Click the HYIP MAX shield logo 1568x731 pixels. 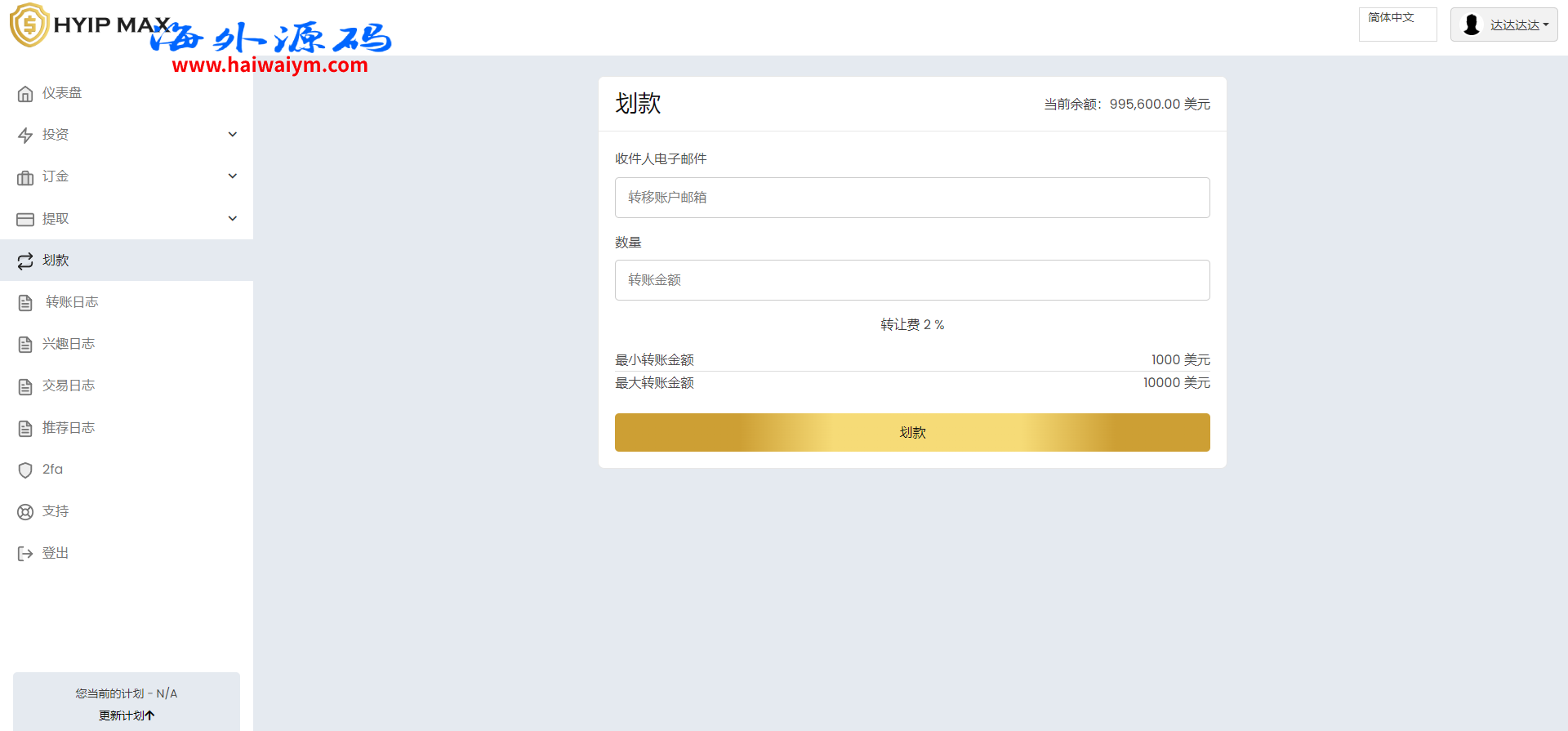click(x=29, y=25)
